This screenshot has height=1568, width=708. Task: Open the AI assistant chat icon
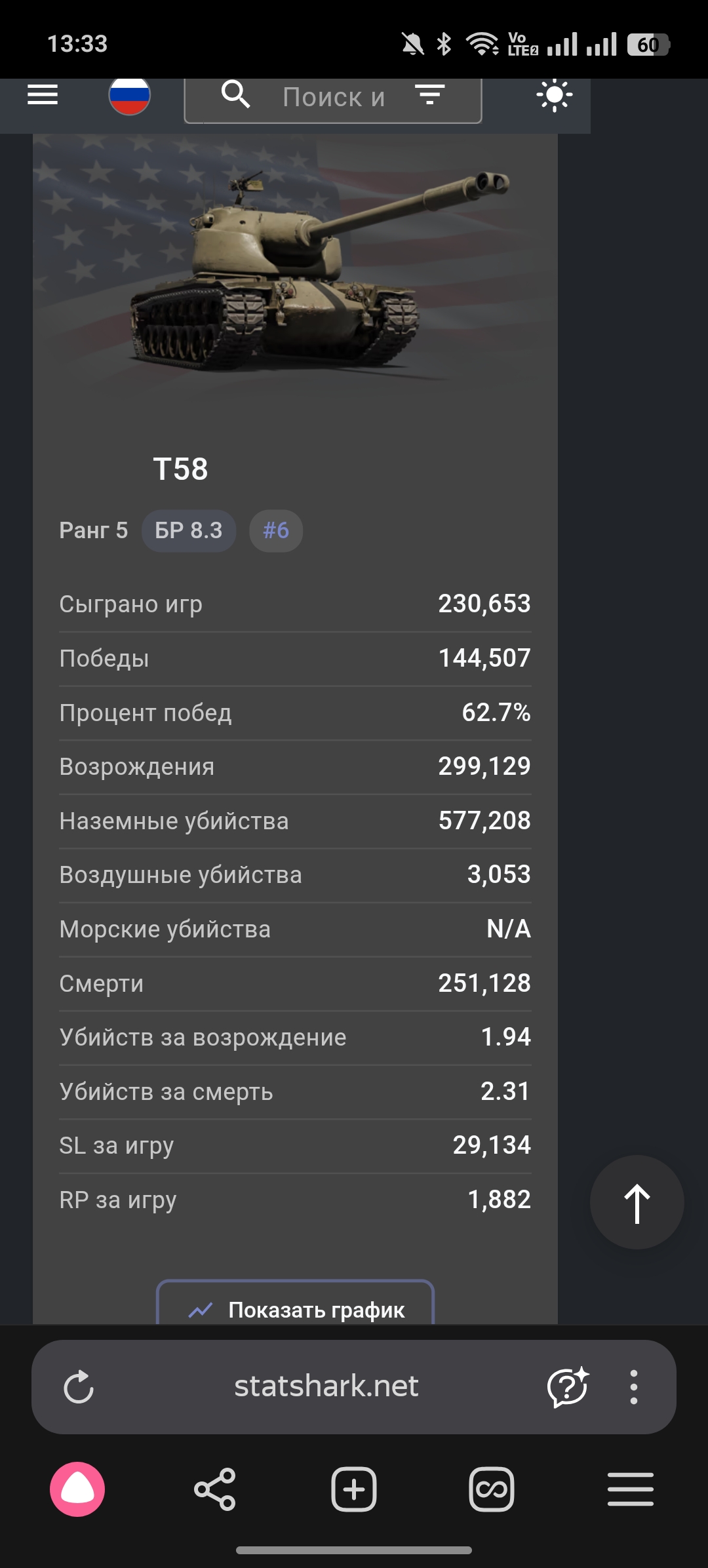(568, 1386)
